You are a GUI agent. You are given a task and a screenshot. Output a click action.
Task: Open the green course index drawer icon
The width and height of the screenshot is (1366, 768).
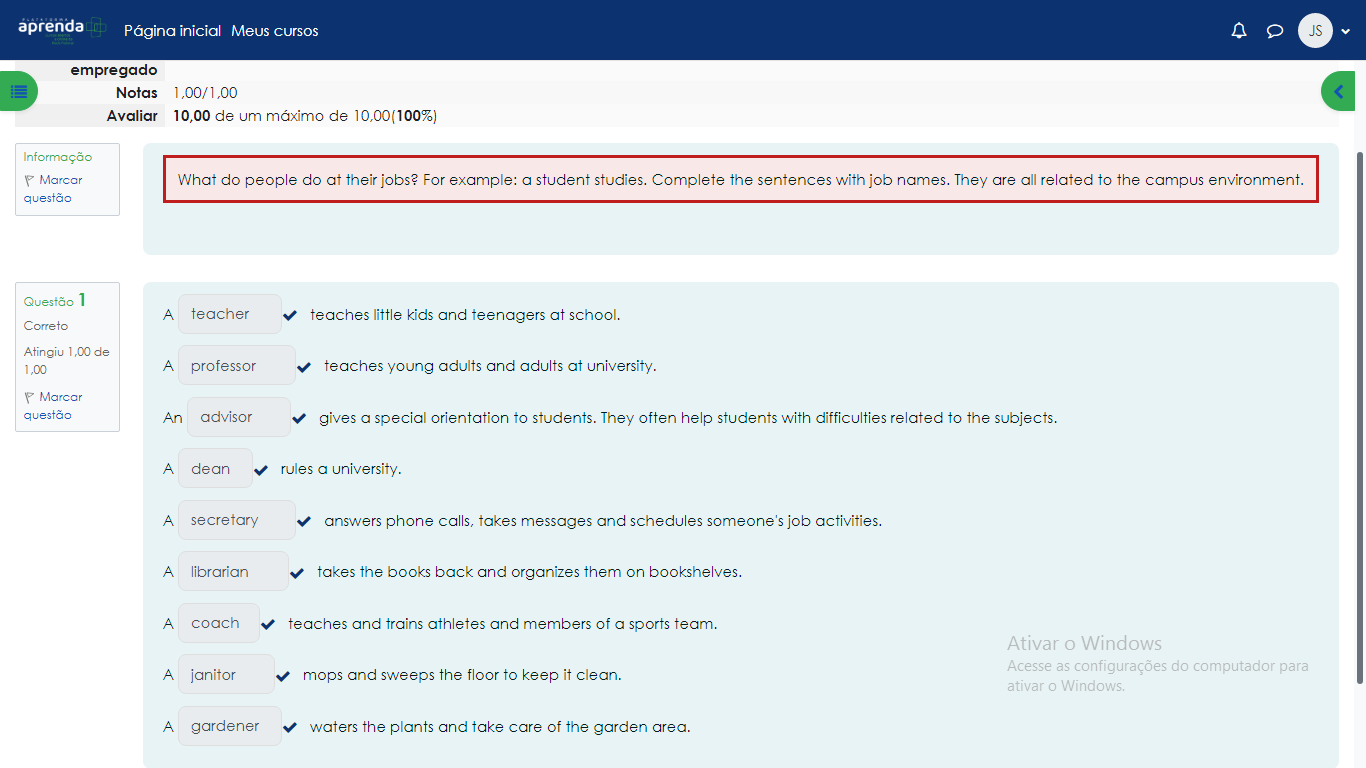point(19,92)
